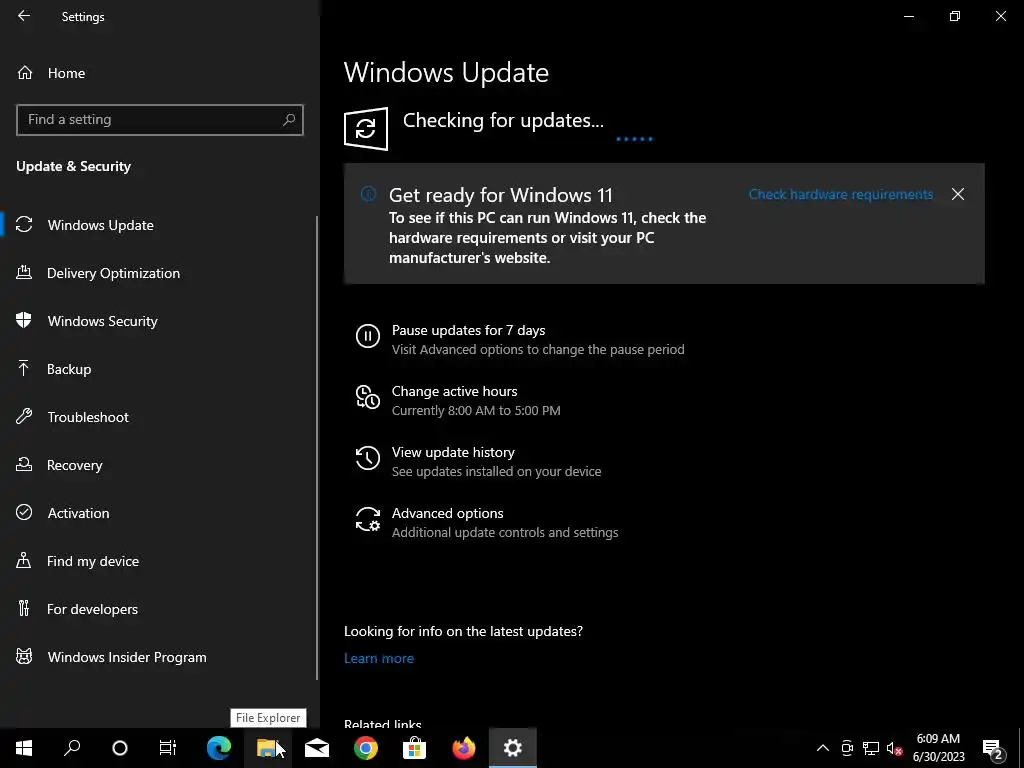Click the Find a setting search box
This screenshot has width=1024, height=768.
click(x=159, y=120)
